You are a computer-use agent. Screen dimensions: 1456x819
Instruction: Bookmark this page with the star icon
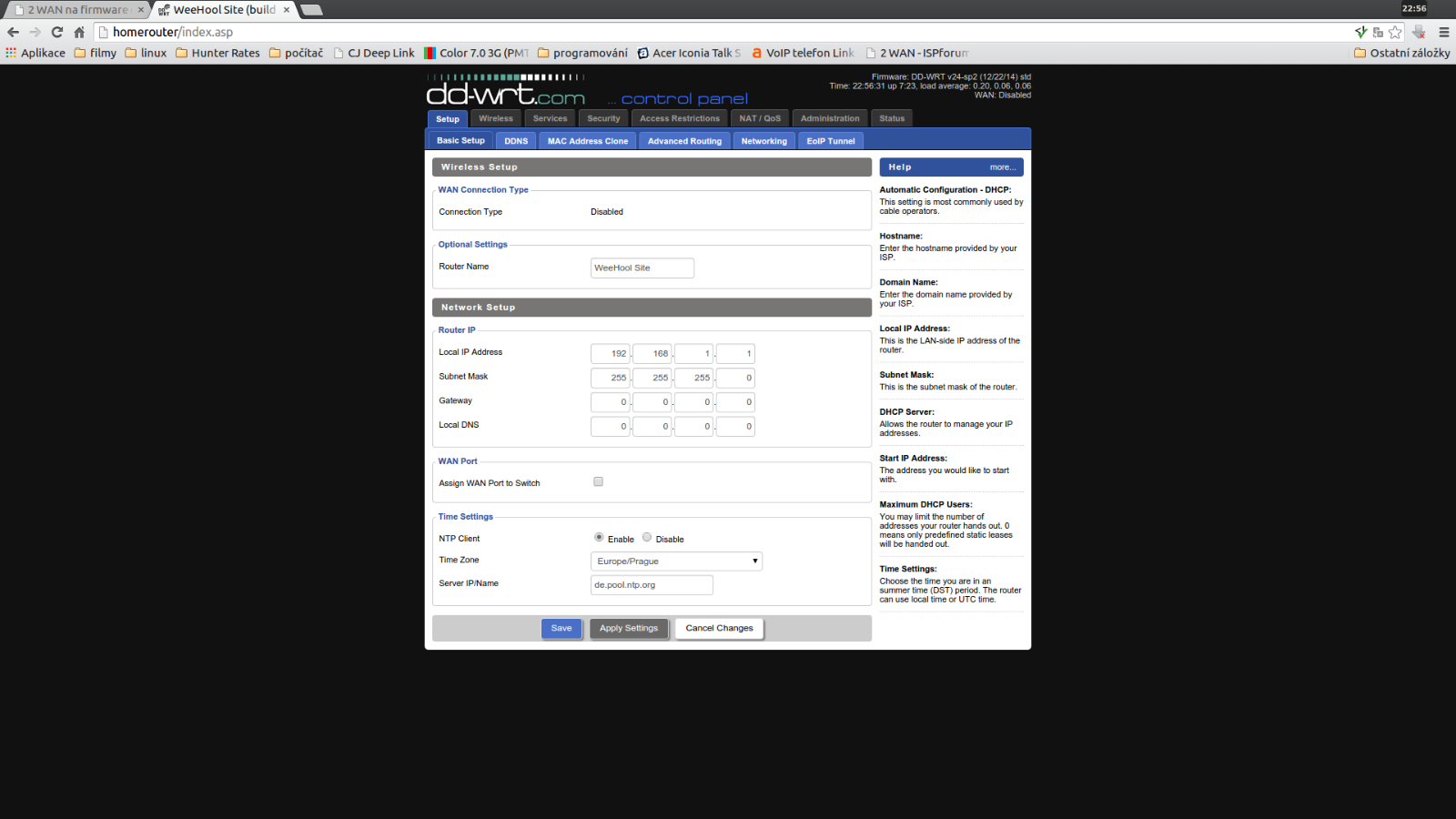[x=1395, y=32]
